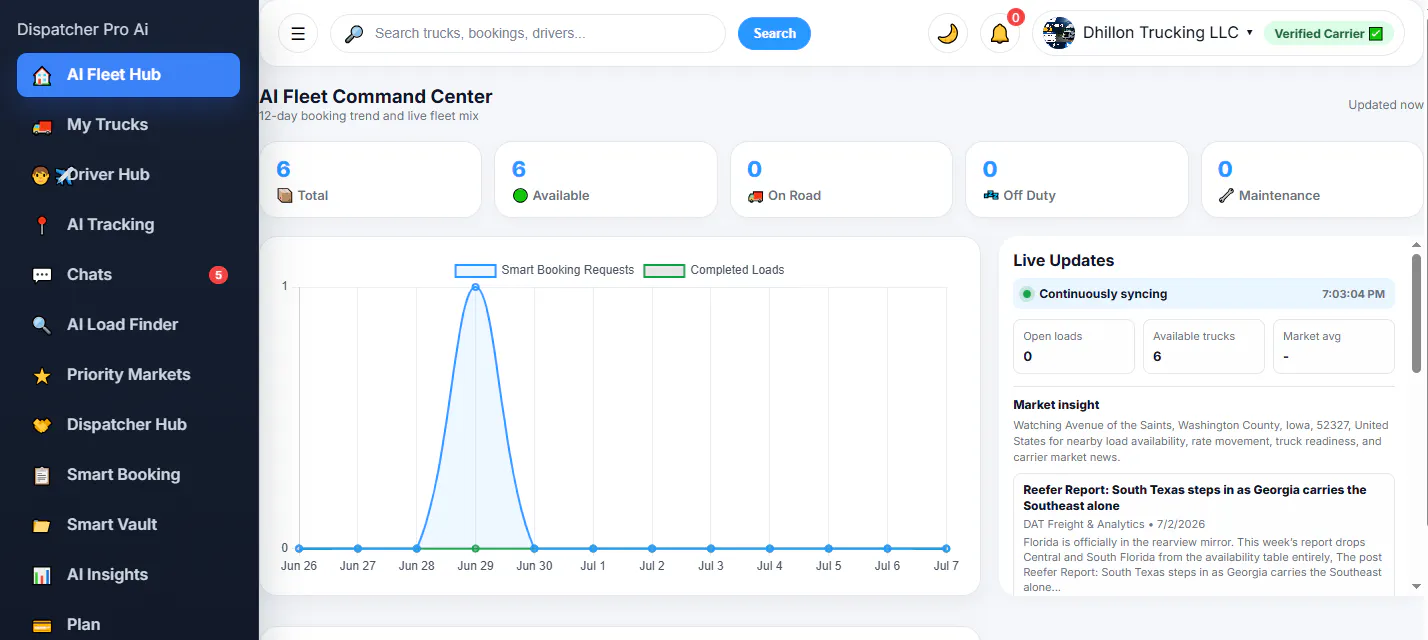The width and height of the screenshot is (1428, 640).
Task: Navigate to Dispatcher Hub
Action: click(x=128, y=425)
